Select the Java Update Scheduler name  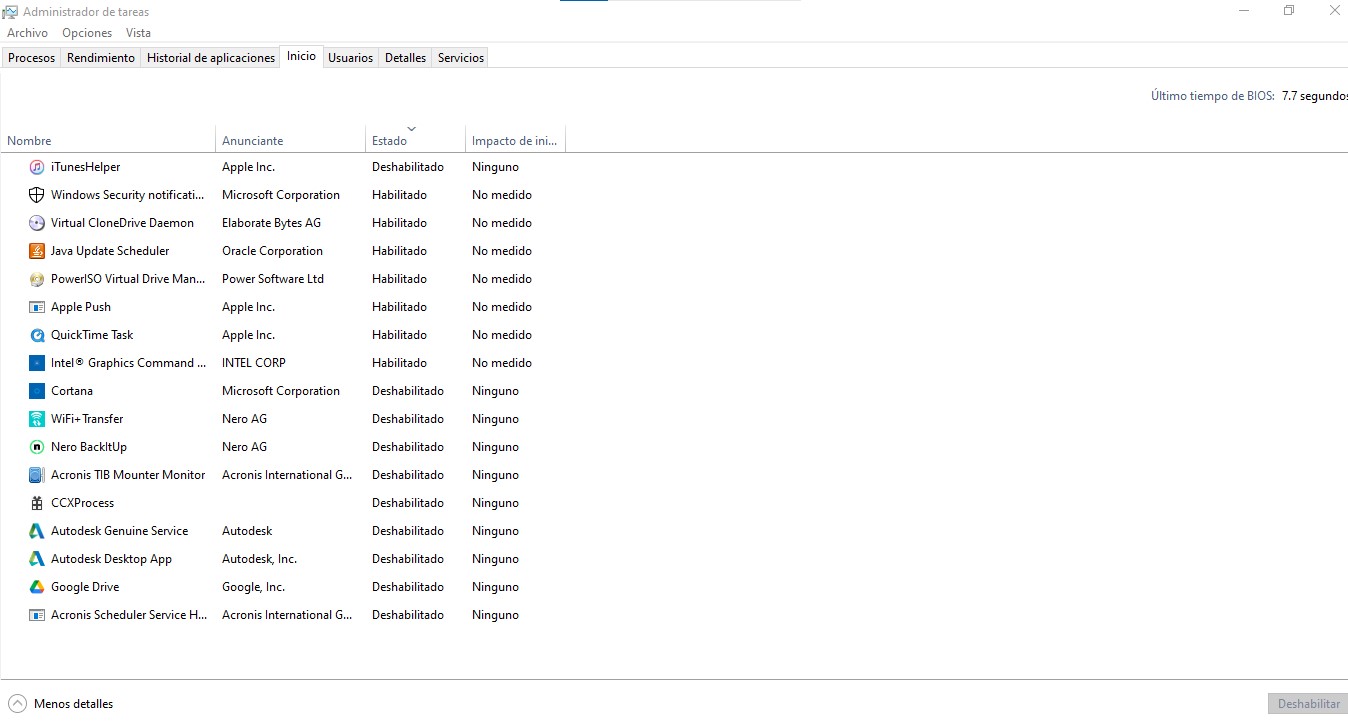[x=110, y=251]
